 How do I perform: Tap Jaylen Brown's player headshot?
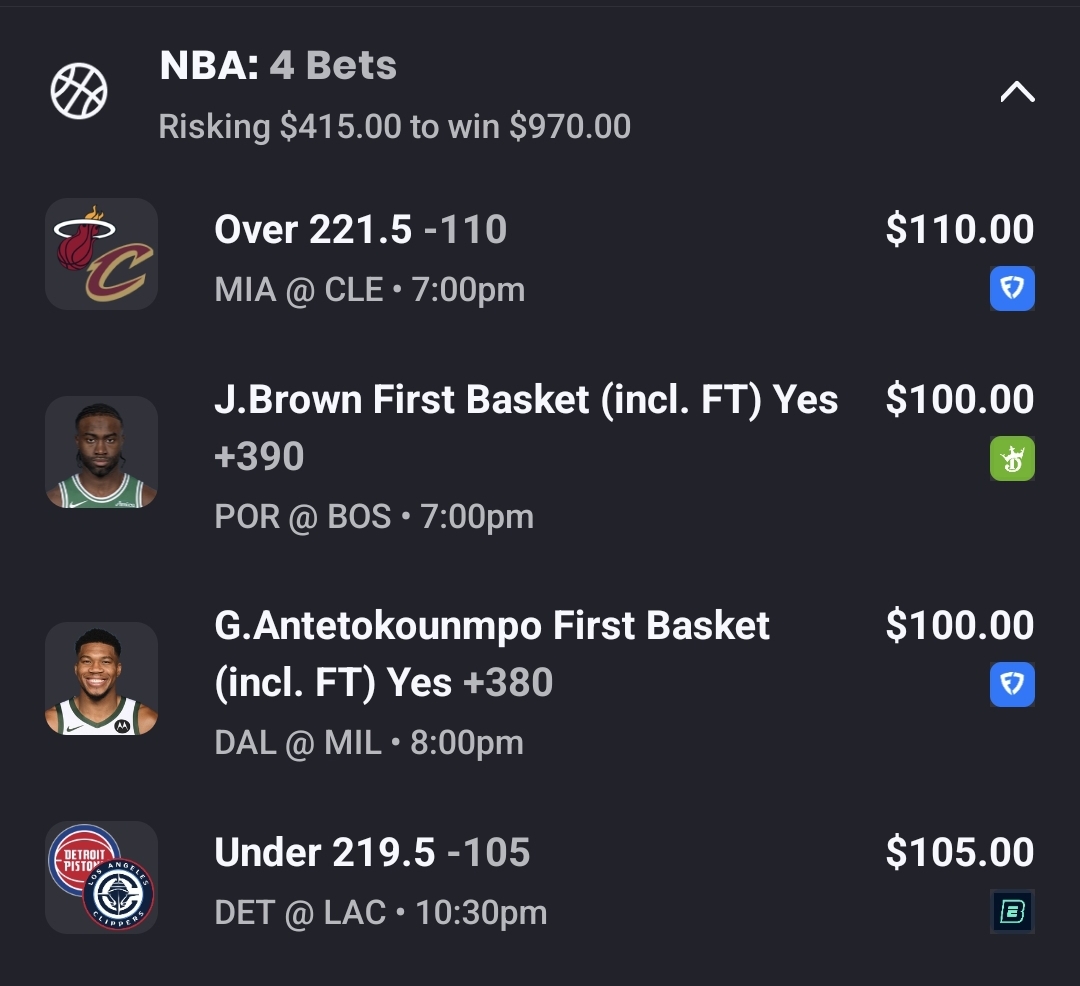tap(101, 452)
